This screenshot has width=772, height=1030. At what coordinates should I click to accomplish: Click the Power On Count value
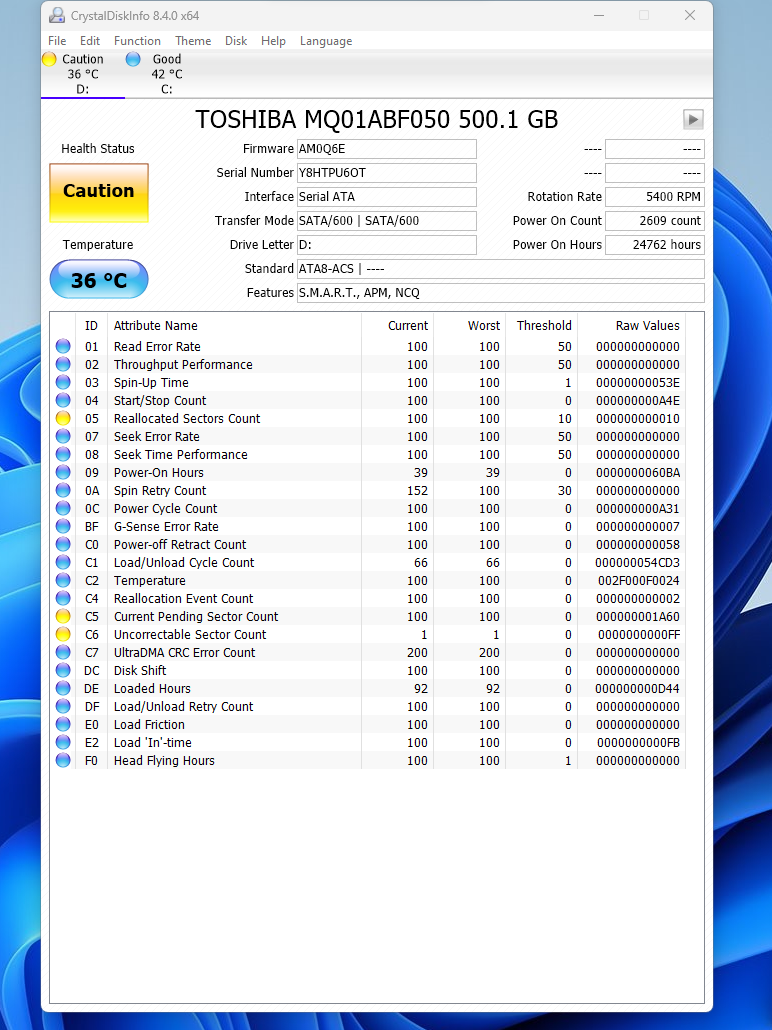click(654, 221)
